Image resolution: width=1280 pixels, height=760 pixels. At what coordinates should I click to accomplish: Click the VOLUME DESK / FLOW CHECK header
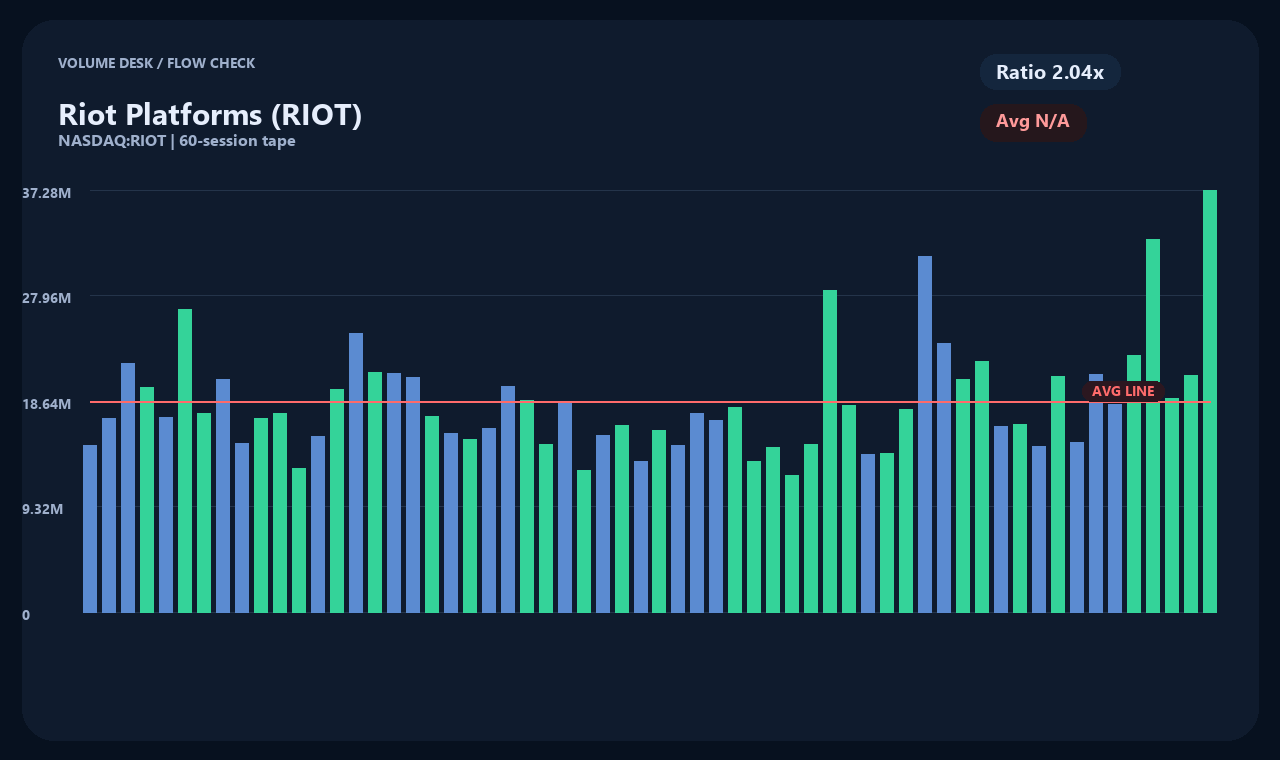coord(157,63)
